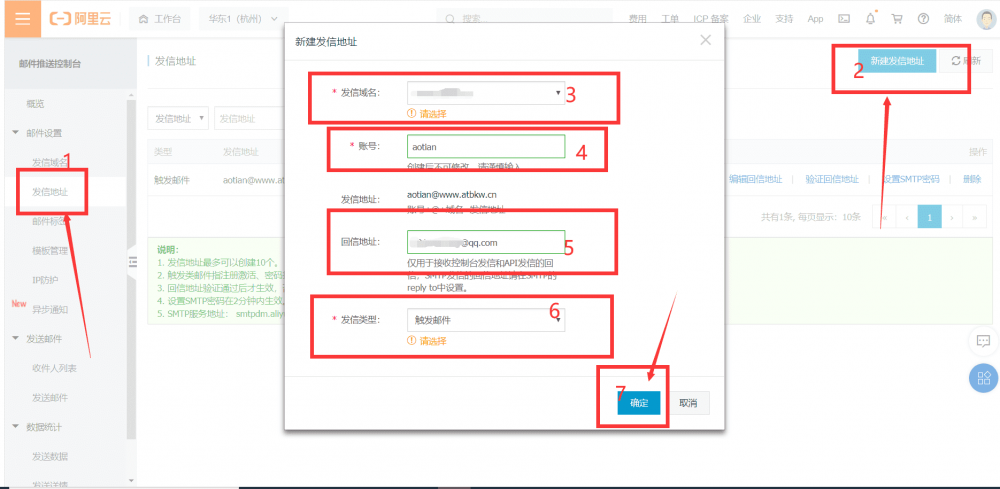Open the 费用 menu
1000x489 pixels.
[x=636, y=19]
